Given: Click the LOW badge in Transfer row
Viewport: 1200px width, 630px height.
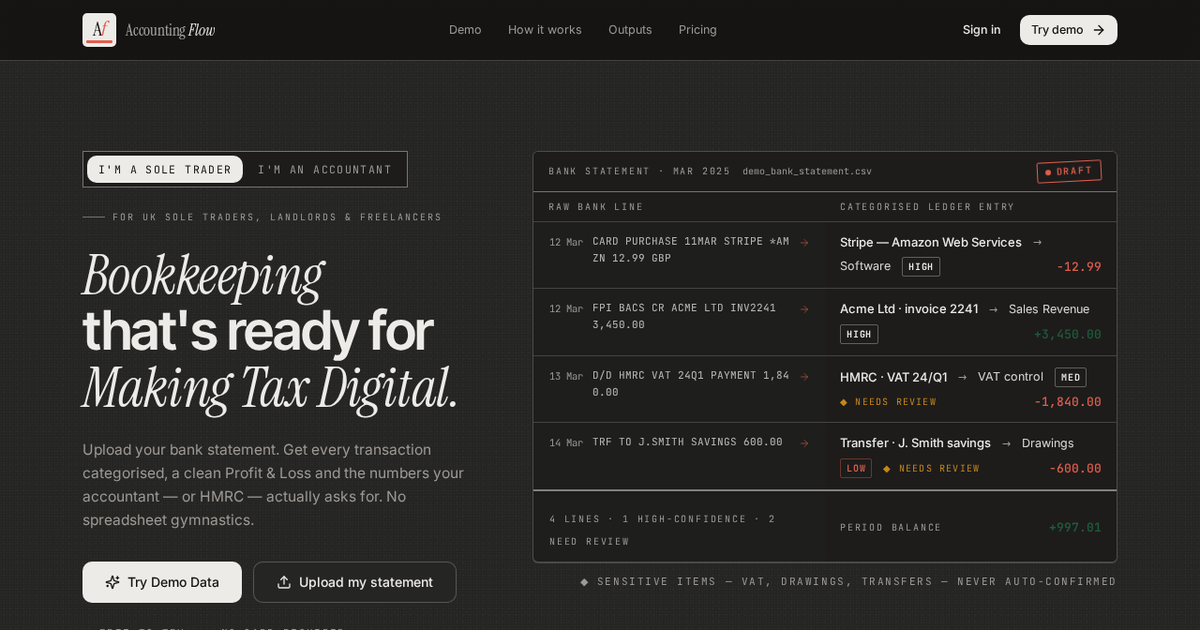Looking at the screenshot, I should tap(856, 468).
